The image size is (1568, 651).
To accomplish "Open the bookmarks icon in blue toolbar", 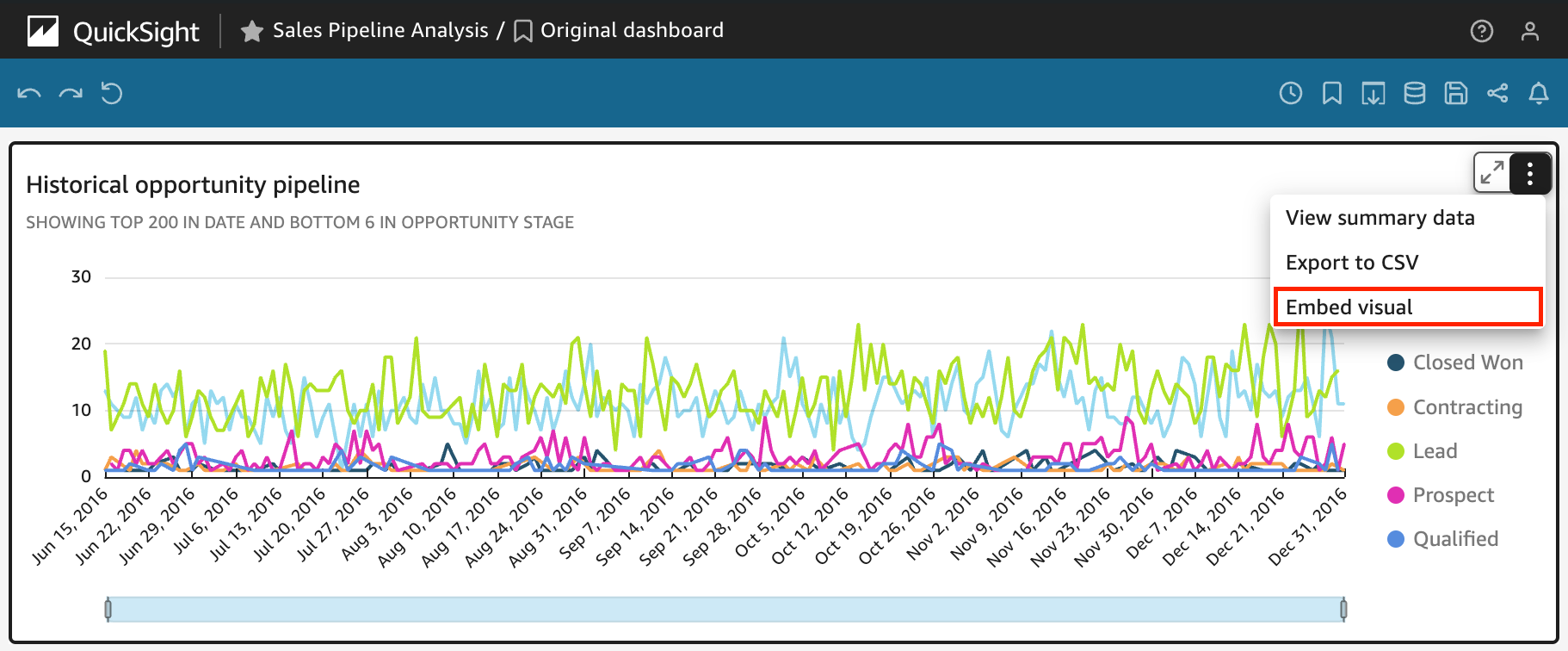I will (x=1332, y=93).
